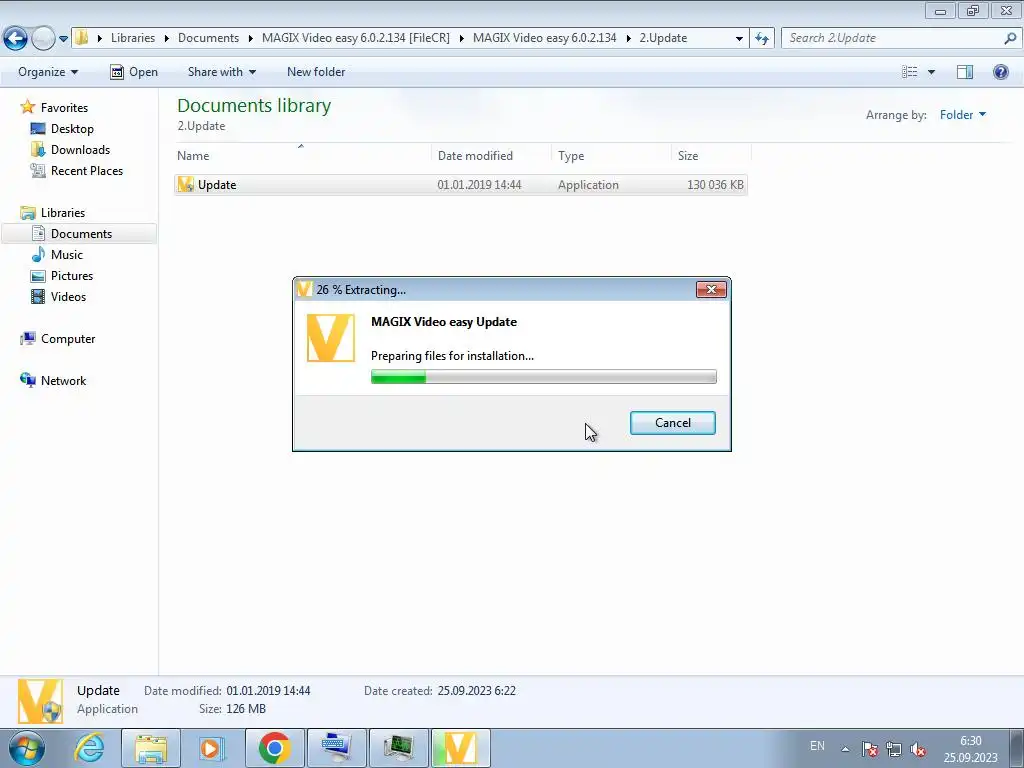Screen dimensions: 1024x768
Task: Click the Action Center flag tray icon
Action: click(x=870, y=749)
